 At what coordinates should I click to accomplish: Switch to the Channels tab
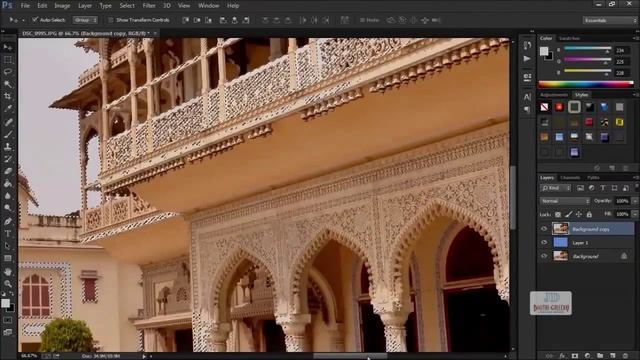(x=570, y=178)
